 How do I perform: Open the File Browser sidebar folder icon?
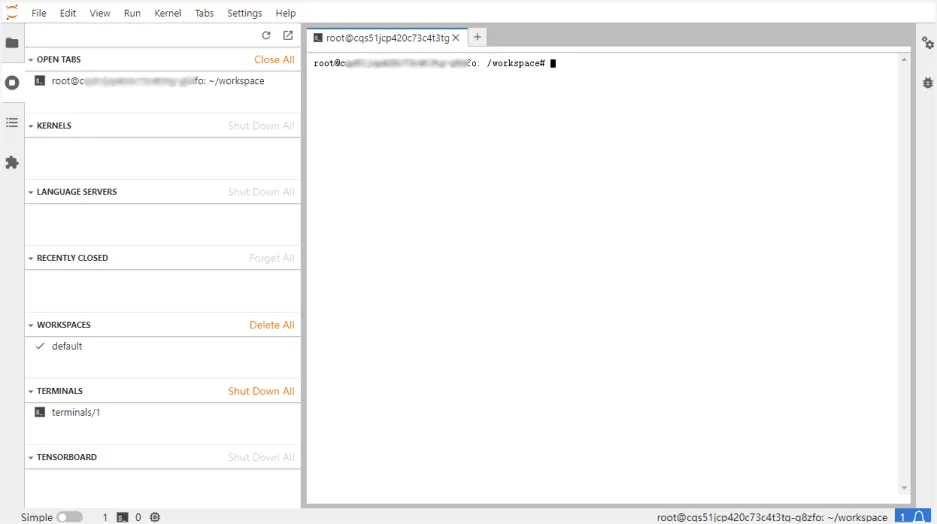(12, 43)
